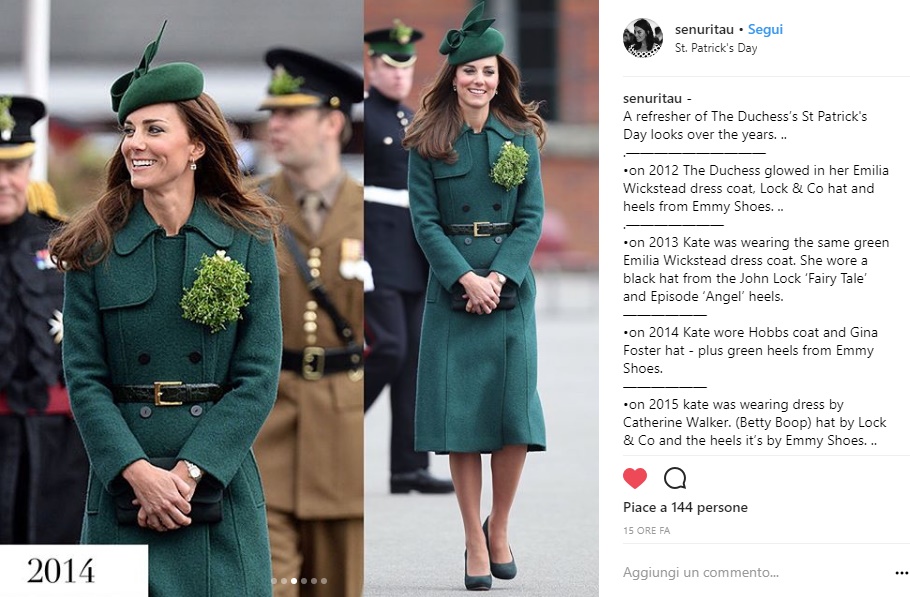
Task: Open the St. Patrick's Day location link
Action: 716,48
